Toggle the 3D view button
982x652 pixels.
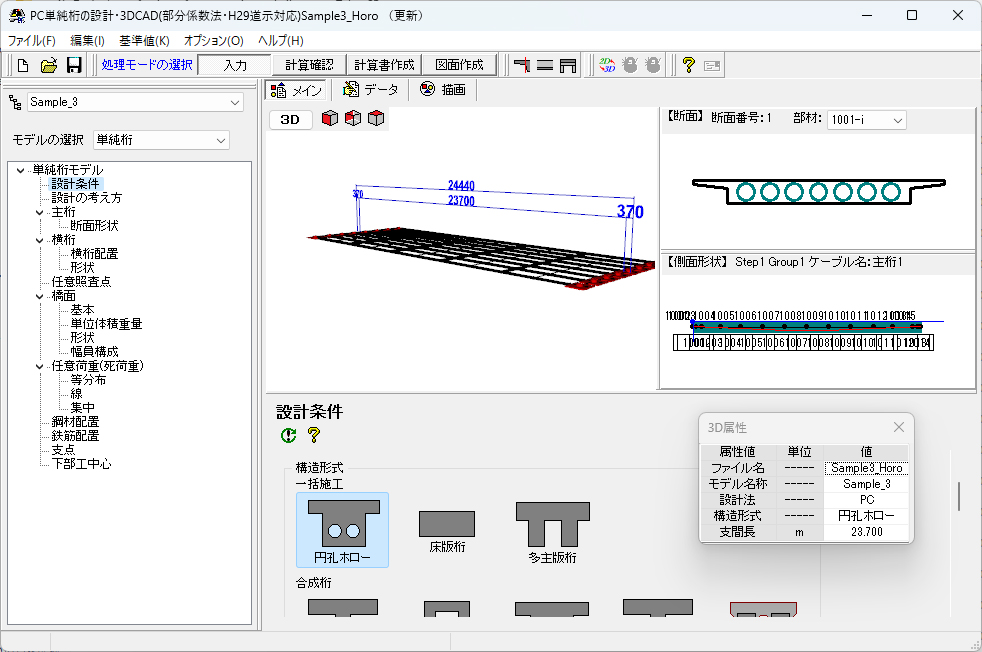pos(290,120)
